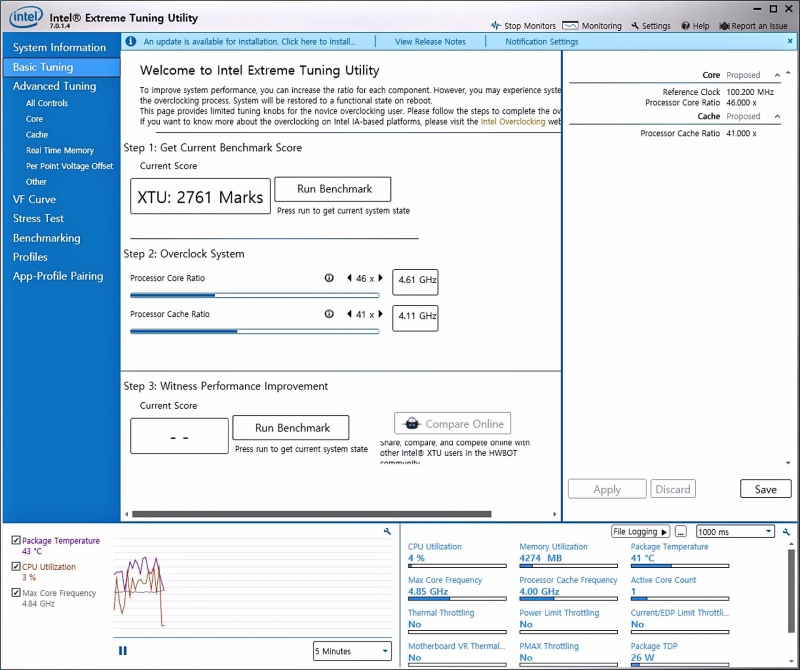The width and height of the screenshot is (800, 670).
Task: Open Help from the top toolbar
Action: click(686, 26)
